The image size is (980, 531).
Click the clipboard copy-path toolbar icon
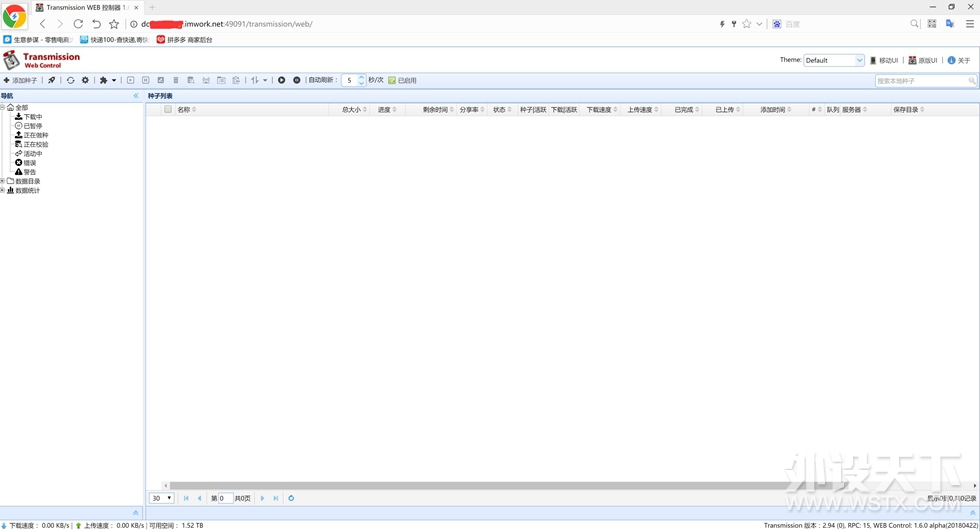pyautogui.click(x=236, y=81)
